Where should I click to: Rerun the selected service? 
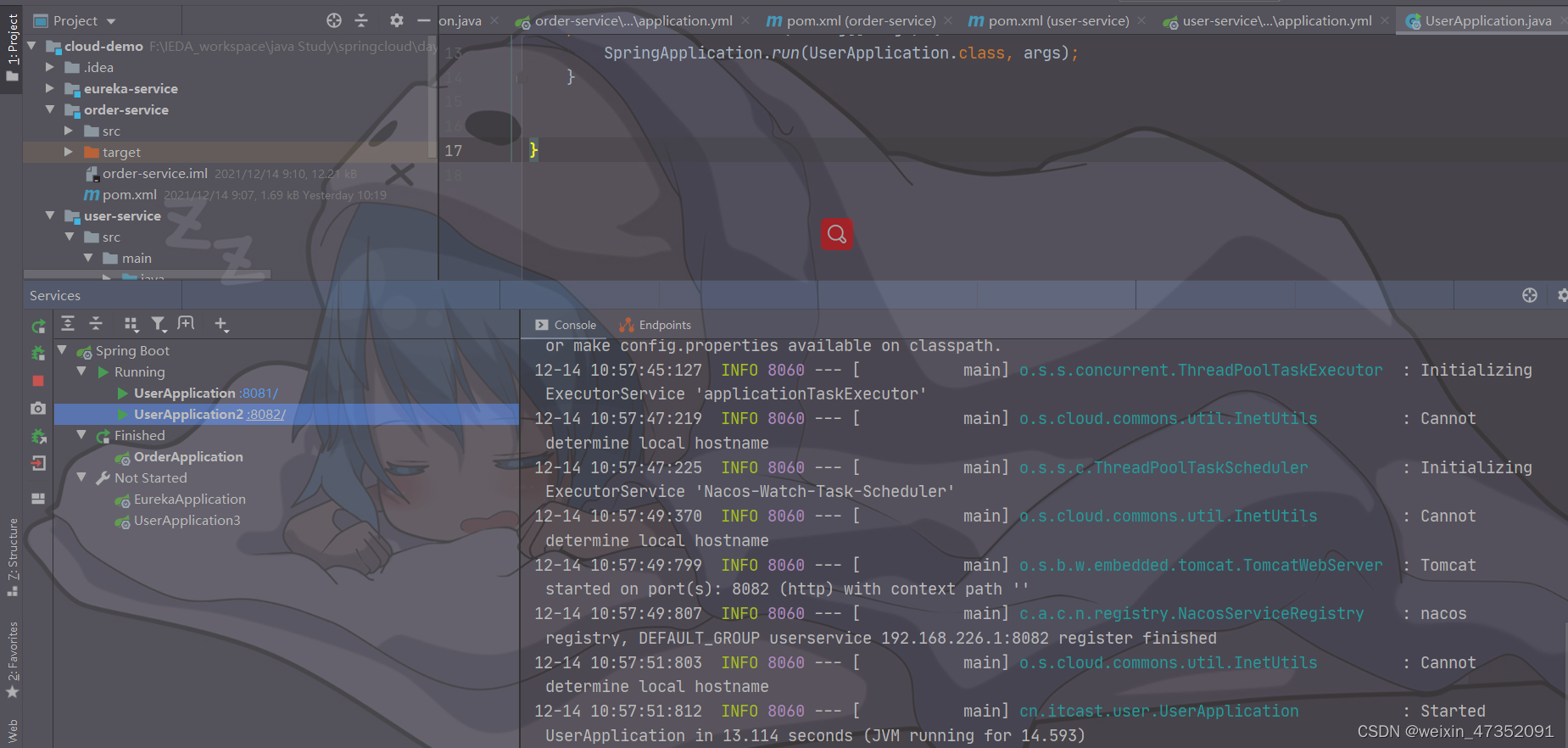click(38, 327)
